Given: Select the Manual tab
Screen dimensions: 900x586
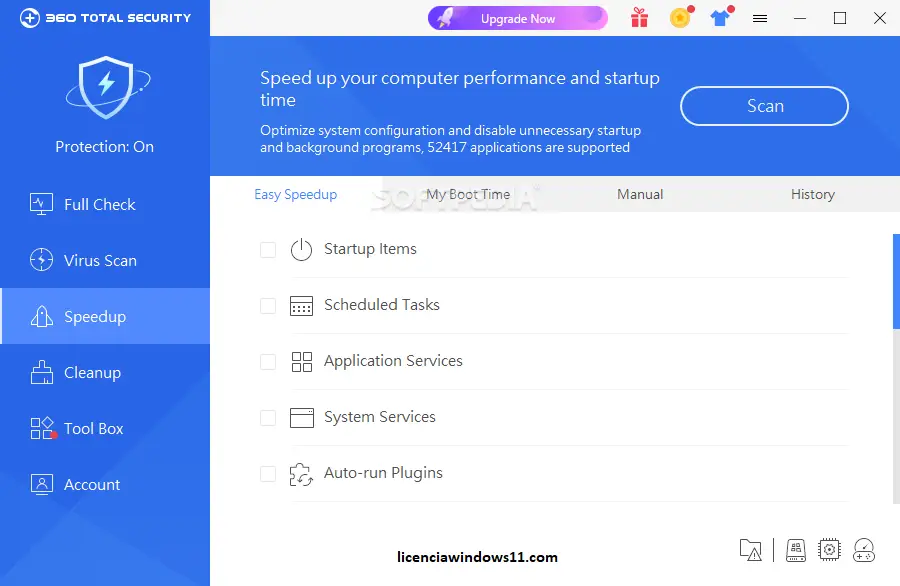Looking at the screenshot, I should click(640, 195).
